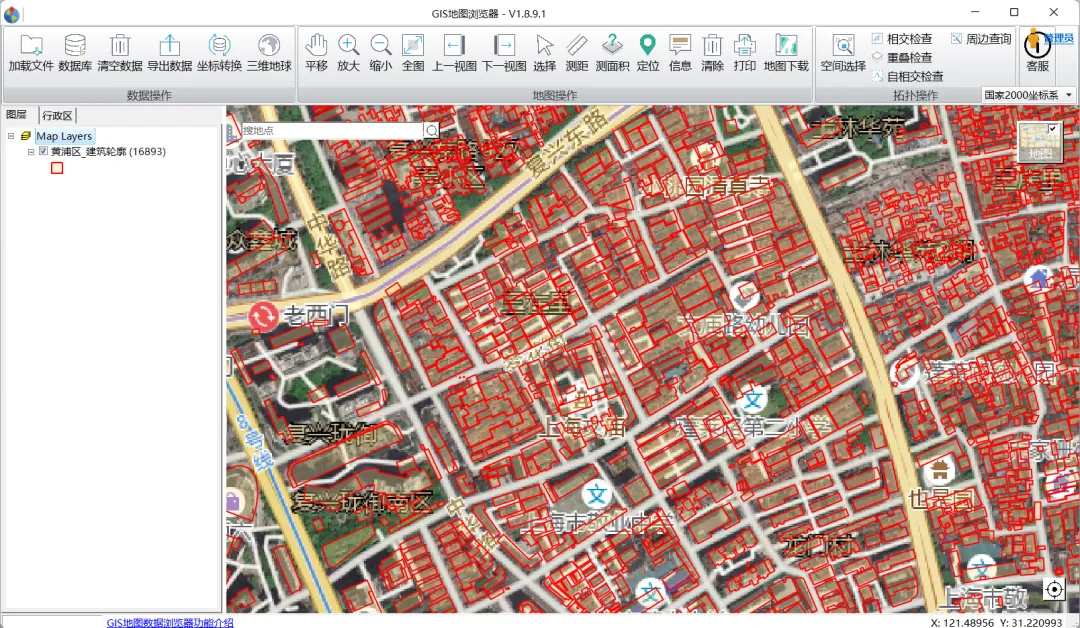Launch the 三维地球 3D globe
This screenshot has width=1080, height=628.
269,45
